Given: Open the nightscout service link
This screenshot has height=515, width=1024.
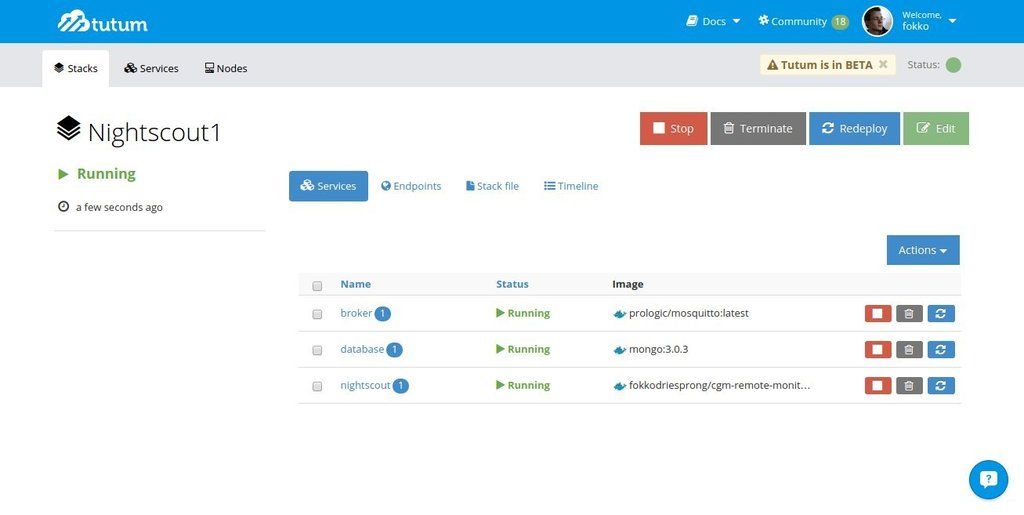Looking at the screenshot, I should coord(365,385).
